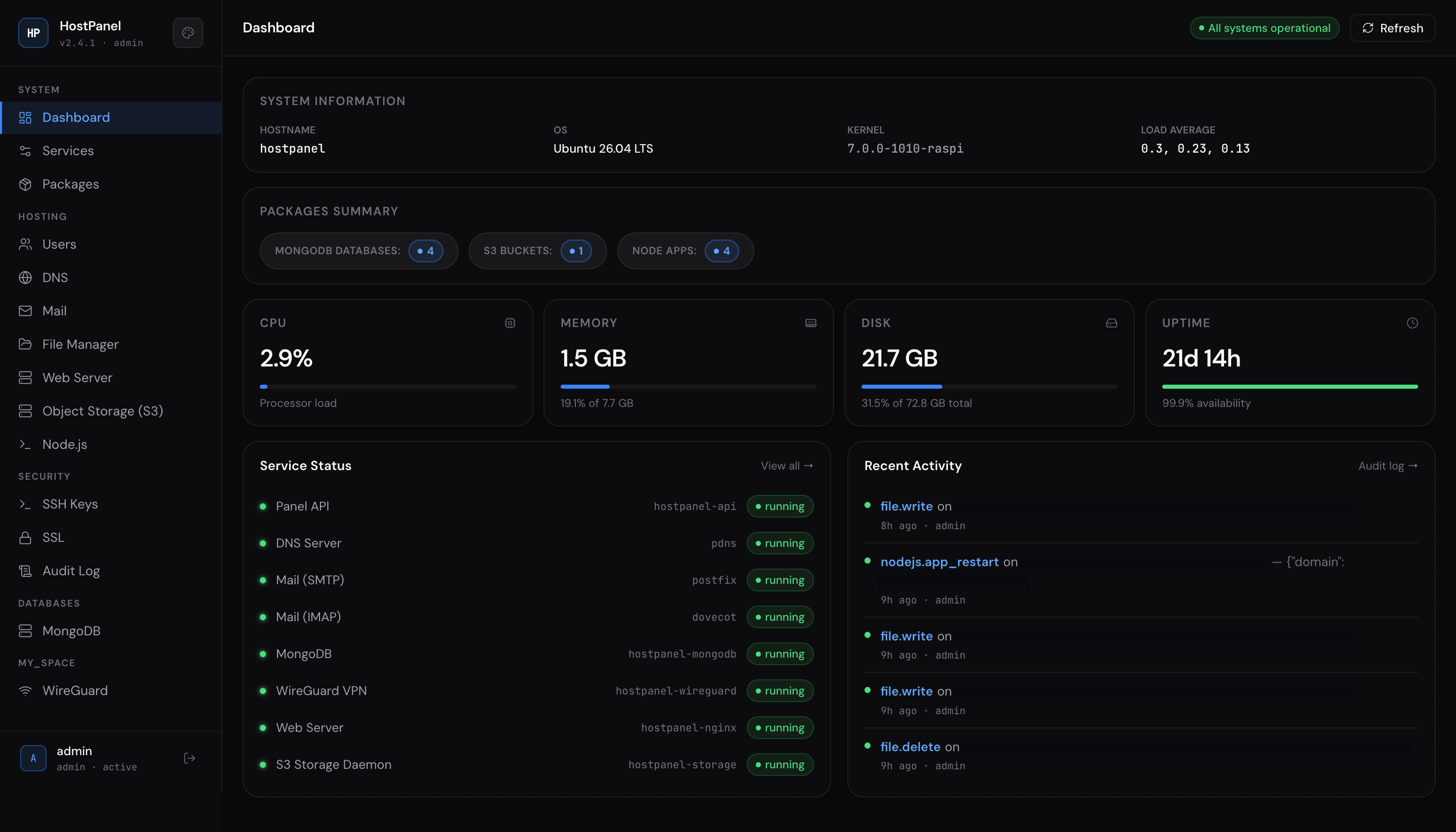Click the Audit Log scroll icon
Image resolution: width=1456 pixels, height=832 pixels.
click(25, 571)
